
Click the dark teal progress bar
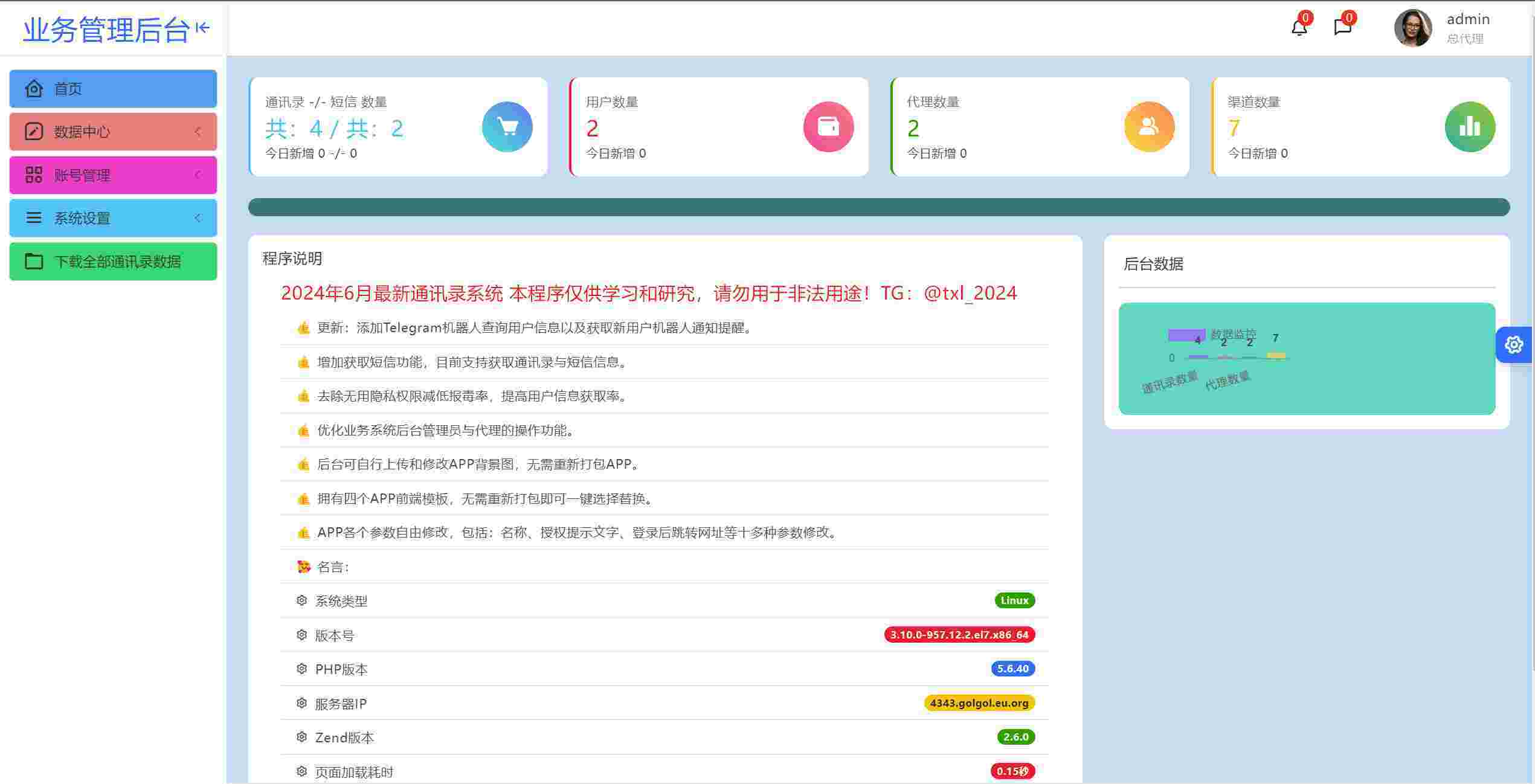879,207
